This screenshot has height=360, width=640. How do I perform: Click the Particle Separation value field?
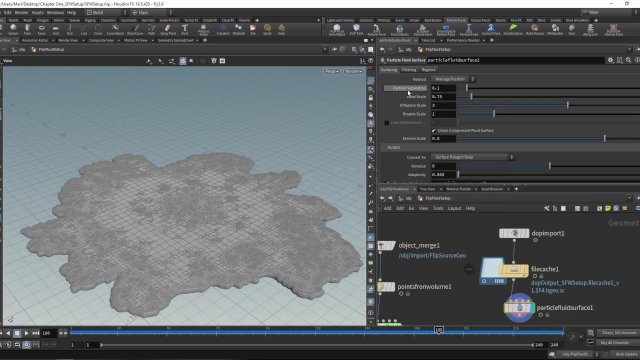point(444,88)
